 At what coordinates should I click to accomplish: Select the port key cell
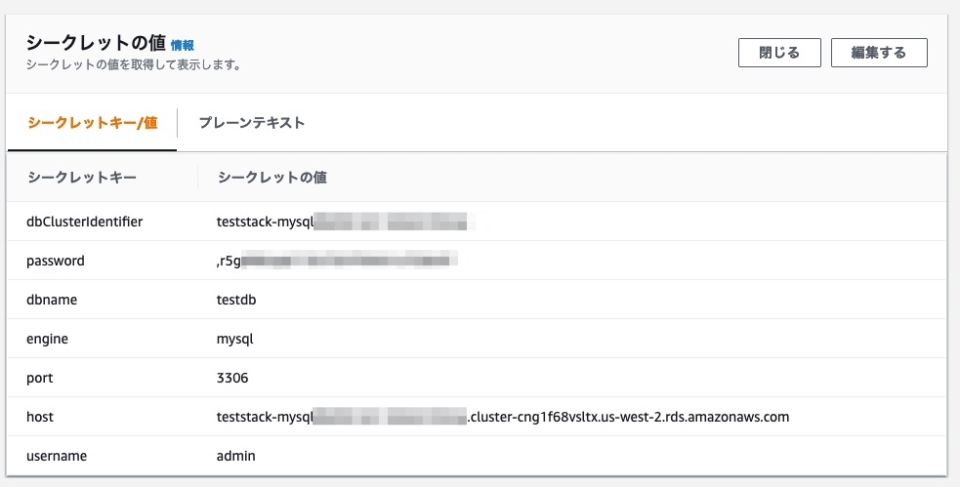pos(39,378)
